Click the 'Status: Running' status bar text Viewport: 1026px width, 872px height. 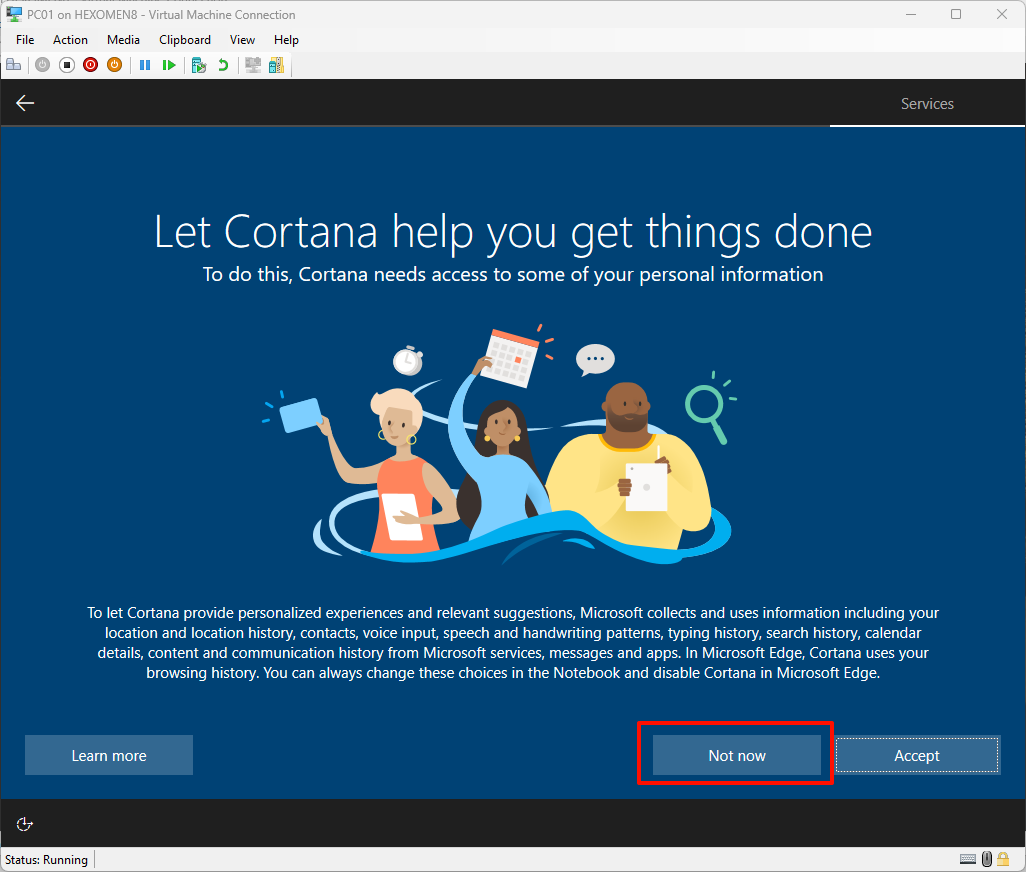[46, 860]
